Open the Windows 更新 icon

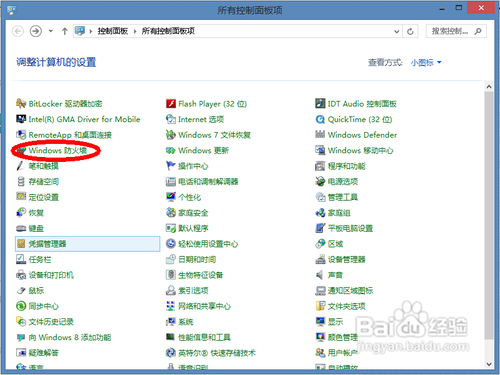pyautogui.click(x=171, y=151)
